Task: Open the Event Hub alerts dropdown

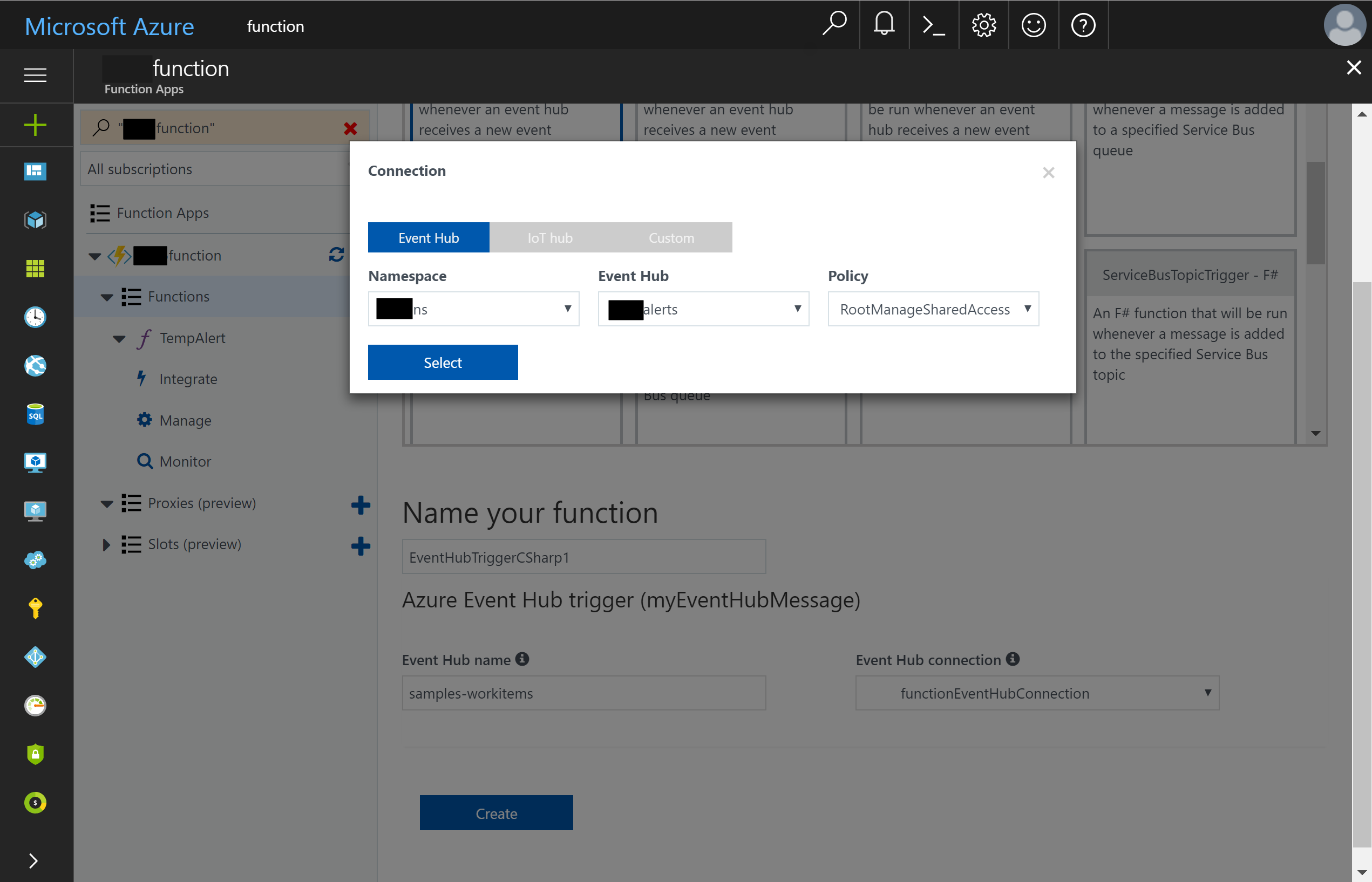Action: pos(703,309)
